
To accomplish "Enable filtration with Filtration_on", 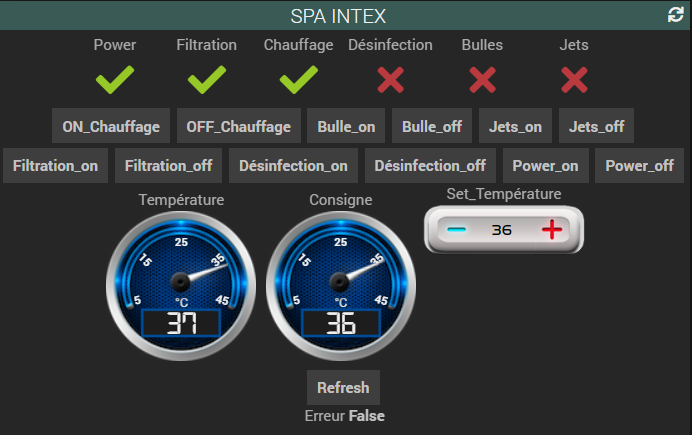I will coord(55,165).
